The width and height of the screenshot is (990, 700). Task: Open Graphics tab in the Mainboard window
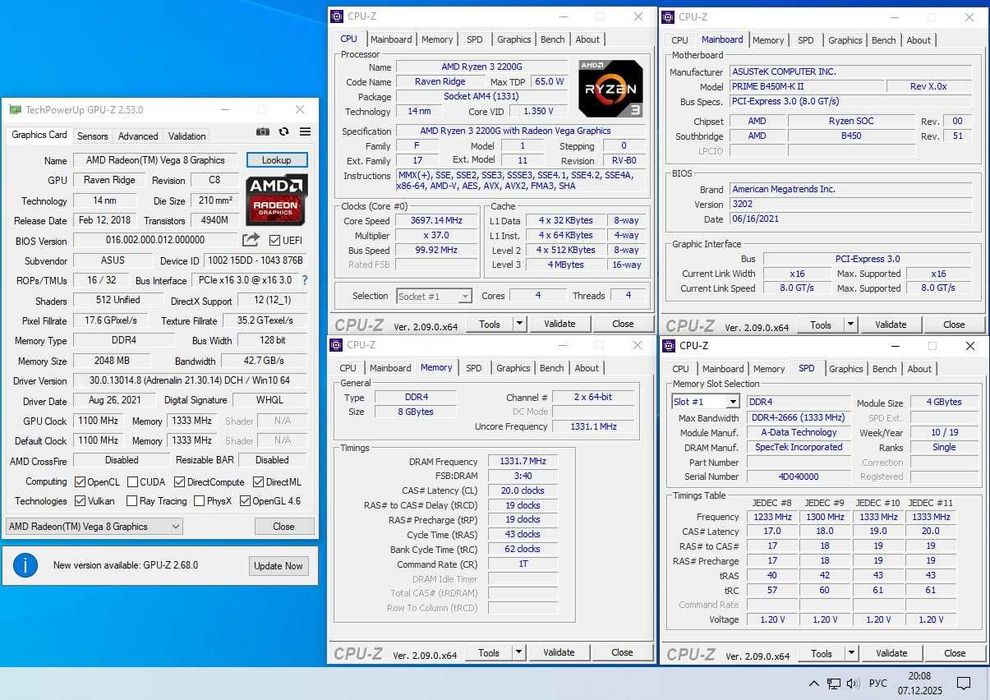pyautogui.click(x=845, y=40)
